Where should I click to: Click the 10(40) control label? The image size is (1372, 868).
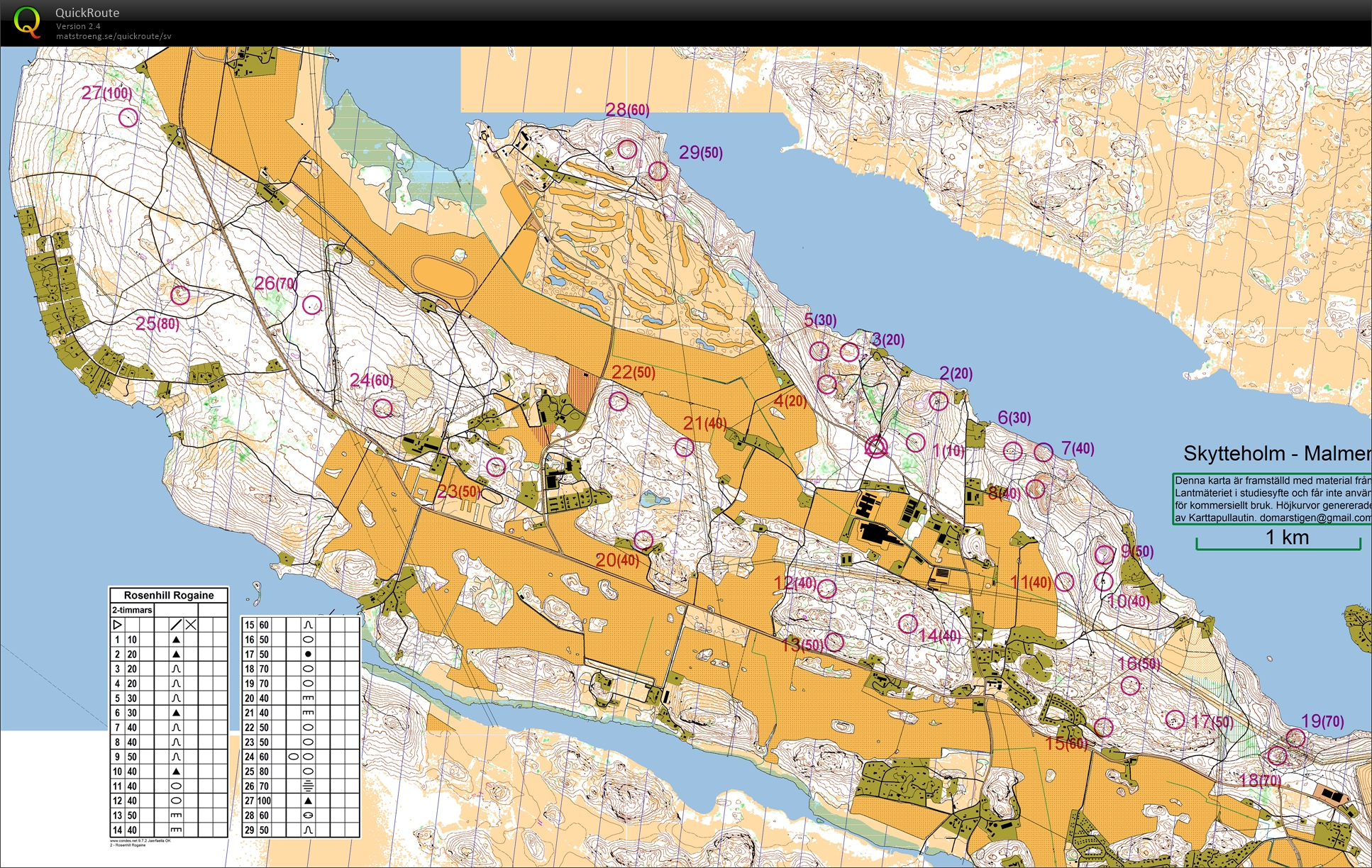pos(1128,601)
